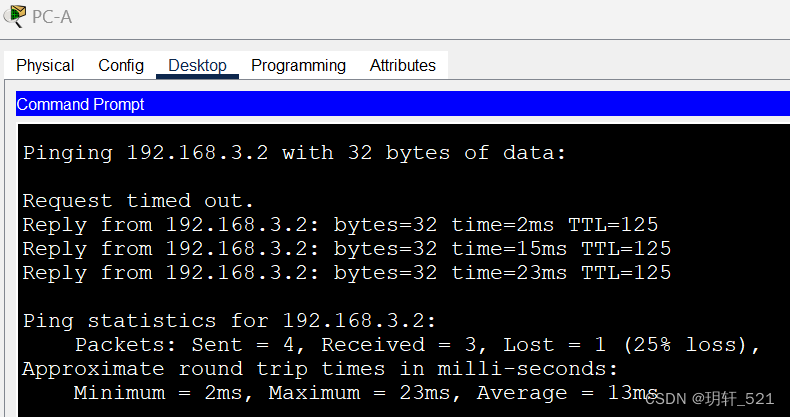Go to the Programming tab

pos(298,65)
